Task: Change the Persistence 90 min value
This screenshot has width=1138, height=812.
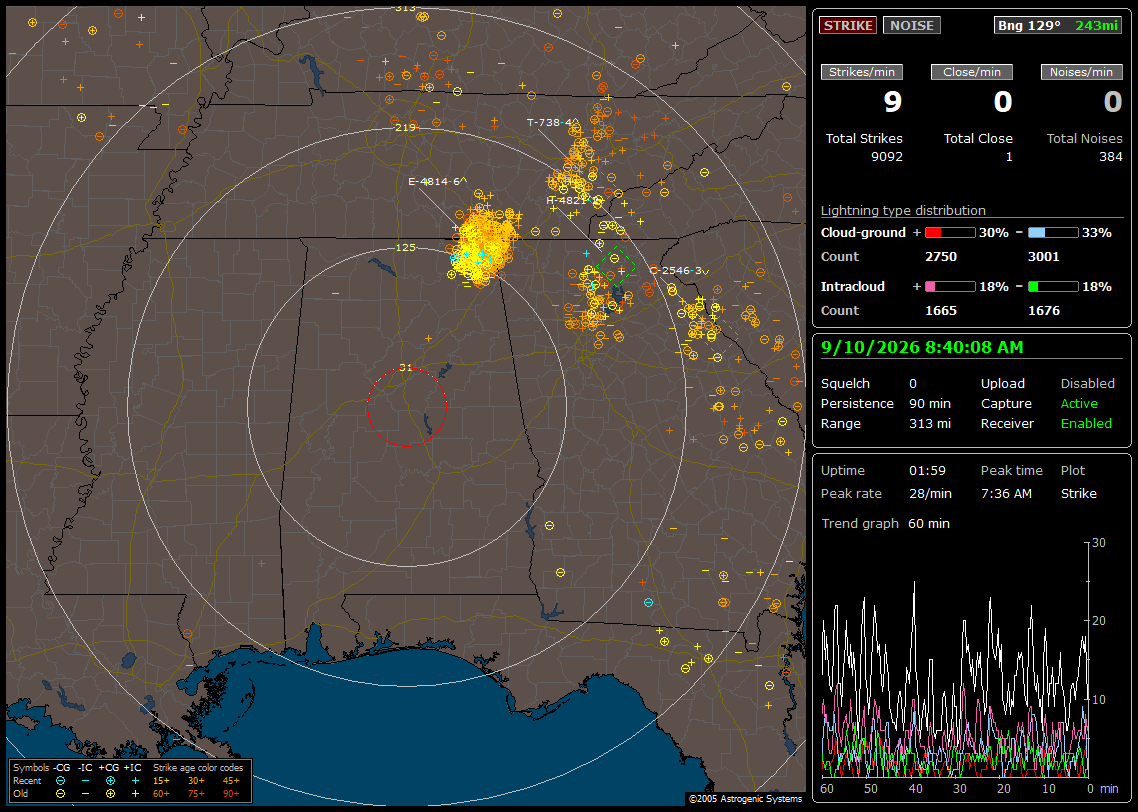Action: pos(930,403)
